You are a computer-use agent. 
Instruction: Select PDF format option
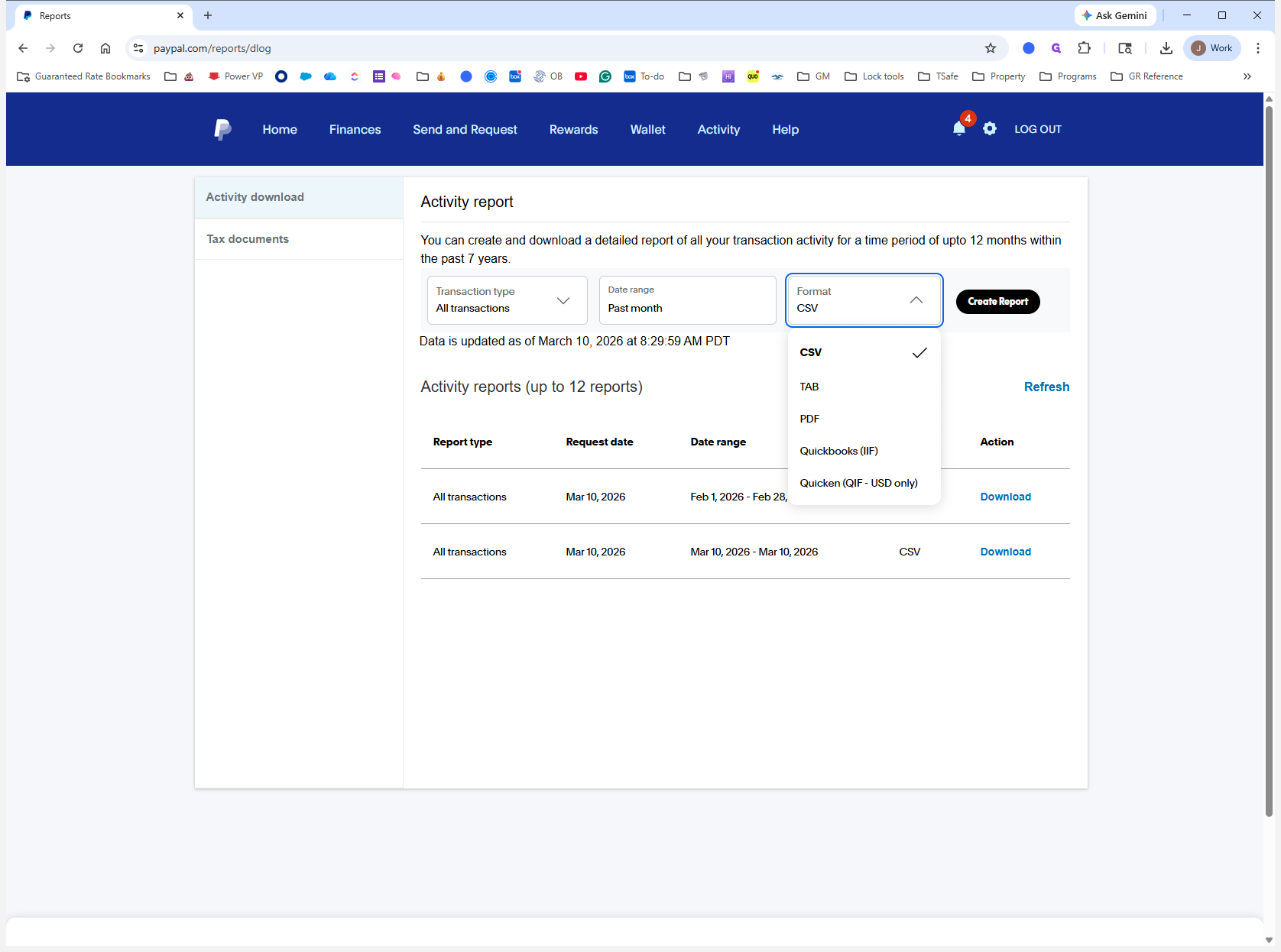tap(864, 419)
